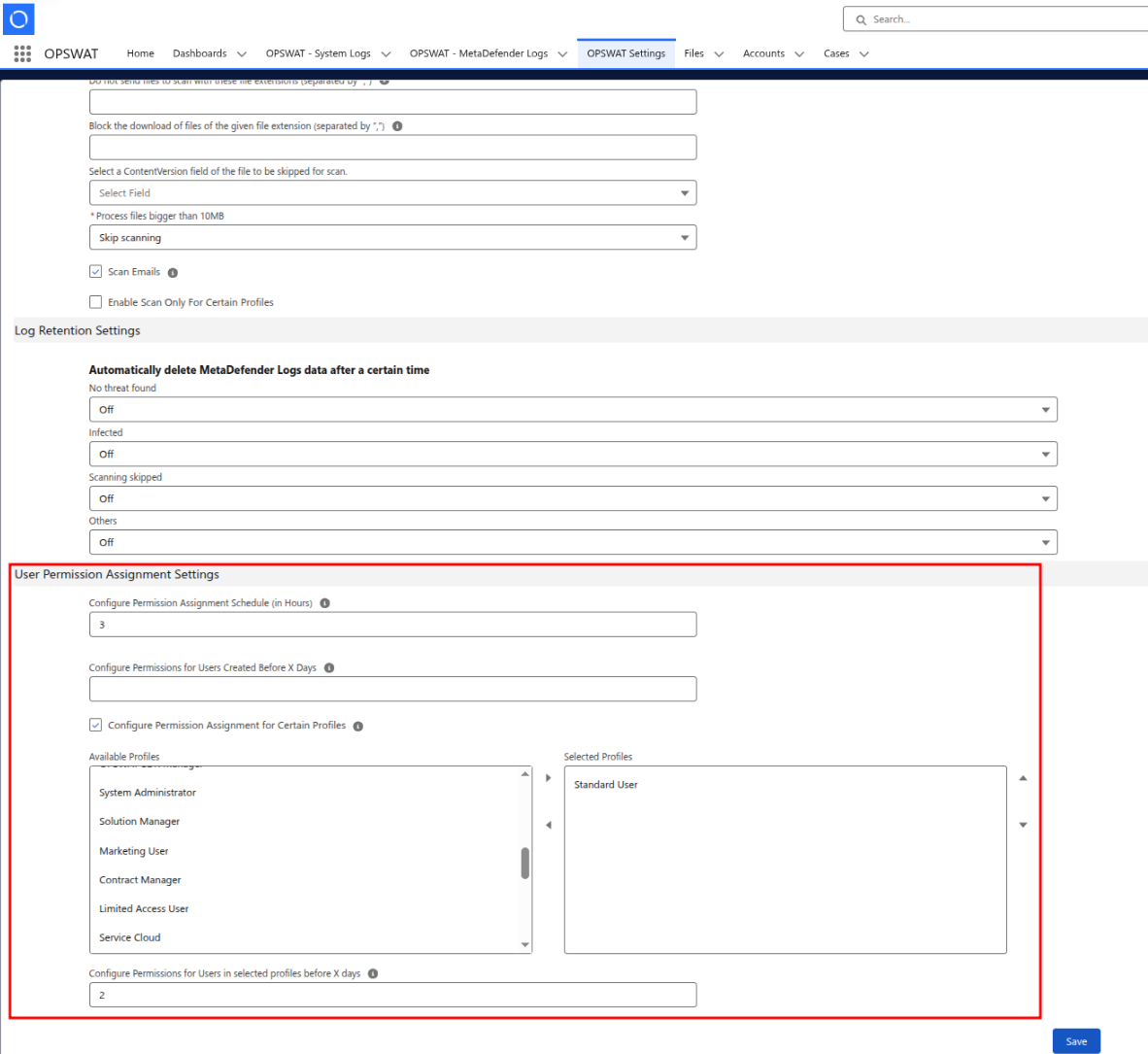The width and height of the screenshot is (1148, 1054).
Task: Enable Scan Only For Certain Profiles checkbox
Action: 96,302
